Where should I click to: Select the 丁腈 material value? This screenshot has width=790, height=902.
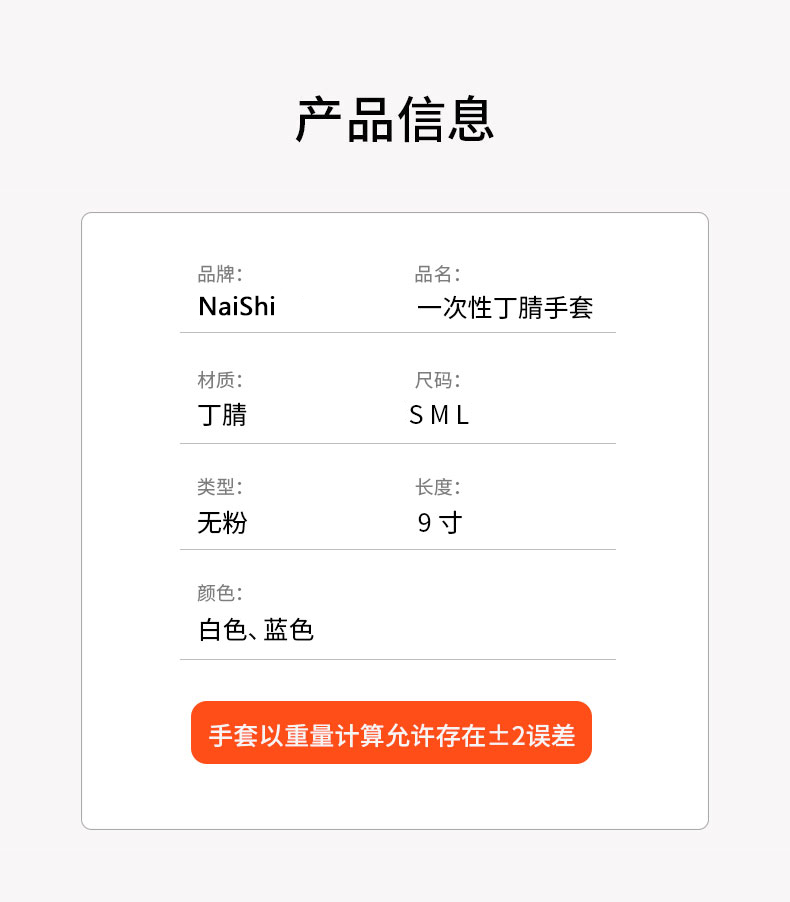pos(222,415)
